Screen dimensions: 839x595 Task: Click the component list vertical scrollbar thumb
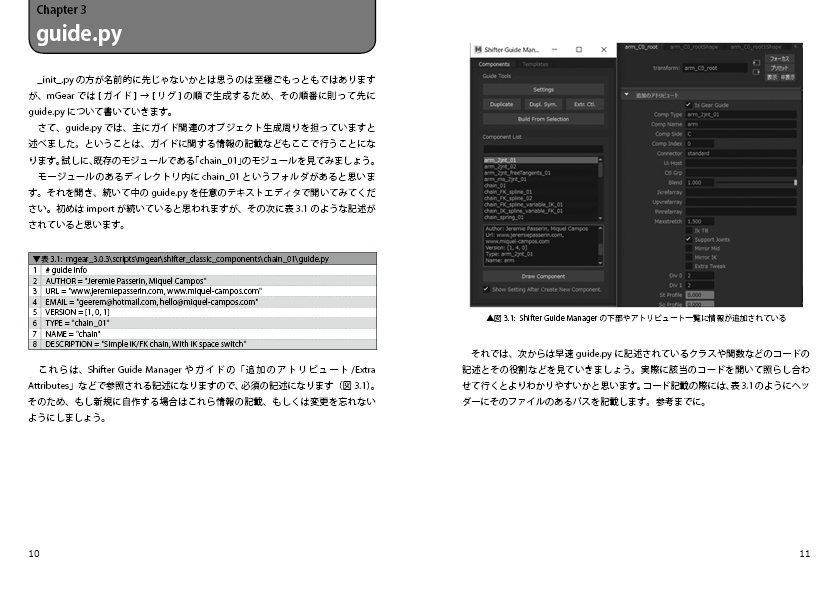(x=600, y=170)
